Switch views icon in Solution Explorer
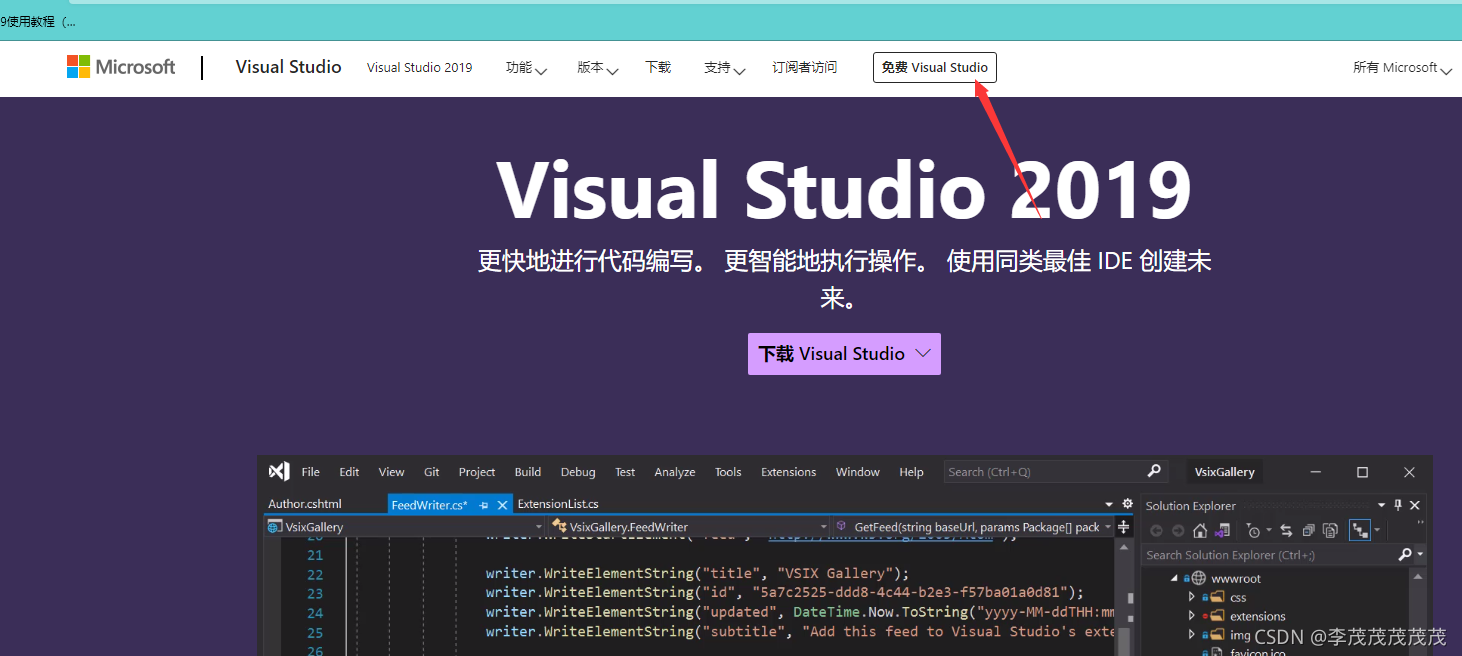The image size is (1462, 656). coord(1220,531)
